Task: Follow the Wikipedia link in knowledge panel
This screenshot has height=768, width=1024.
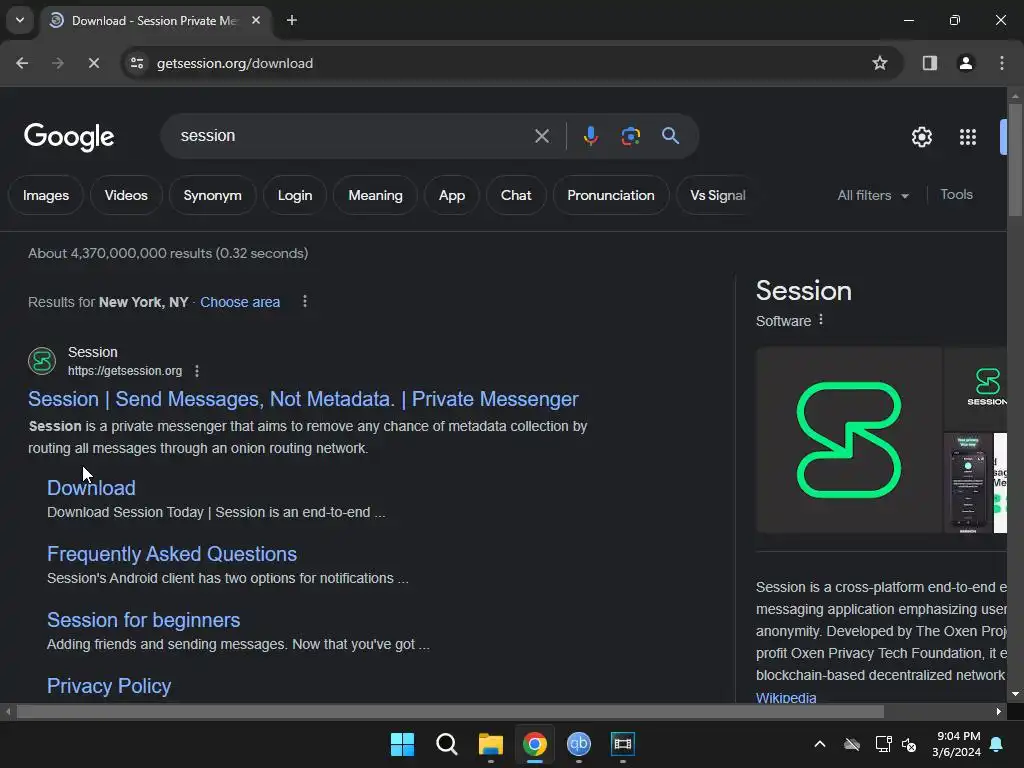Action: point(786,697)
